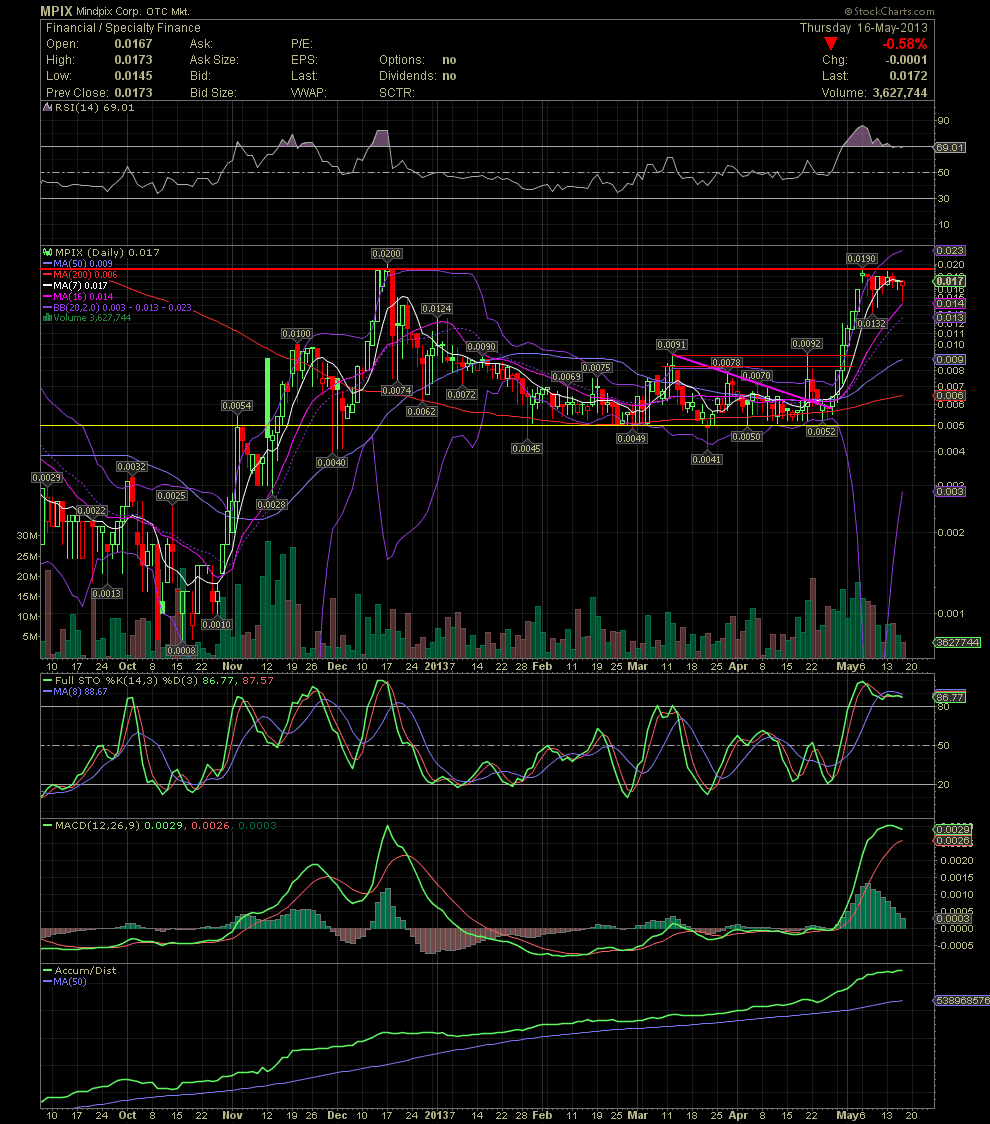The width and height of the screenshot is (990, 1124).
Task: Click the Open price value 0.0167
Action: click(x=133, y=44)
